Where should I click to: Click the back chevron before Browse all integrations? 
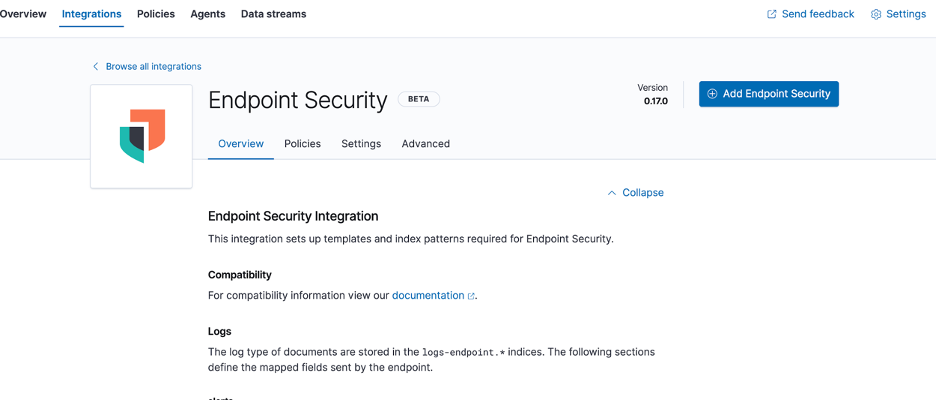(96, 66)
